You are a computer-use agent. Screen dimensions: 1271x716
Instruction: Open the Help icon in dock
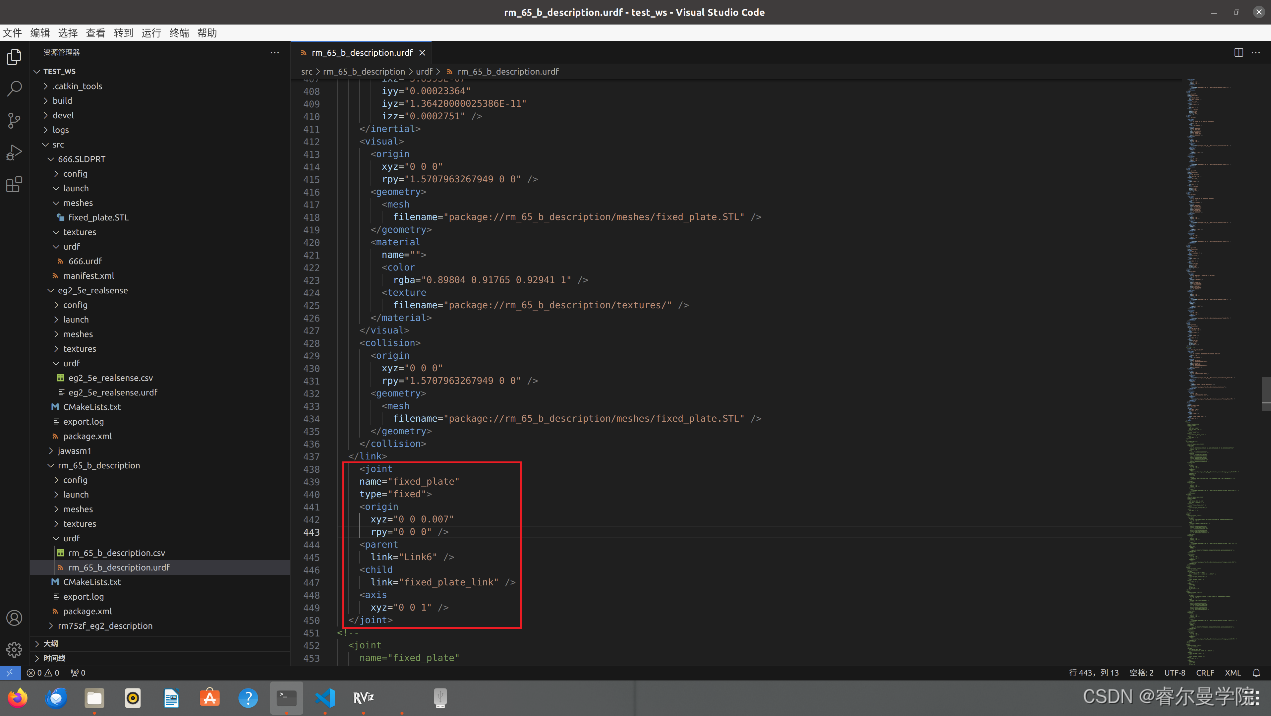[248, 698]
